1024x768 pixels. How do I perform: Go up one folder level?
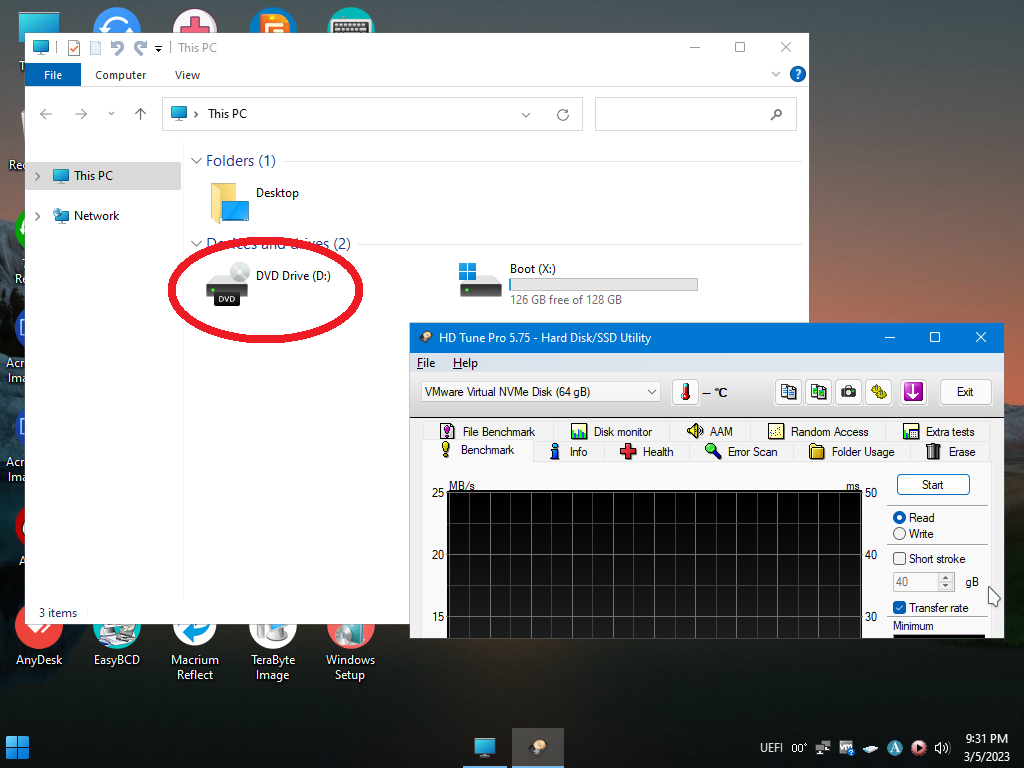[140, 114]
